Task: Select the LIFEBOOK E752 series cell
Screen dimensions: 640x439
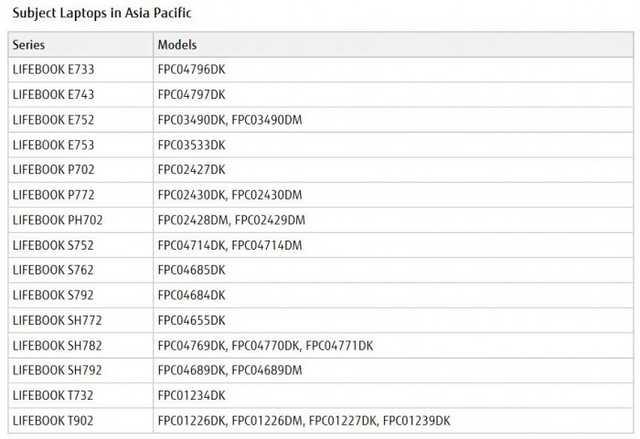Action: (x=53, y=120)
